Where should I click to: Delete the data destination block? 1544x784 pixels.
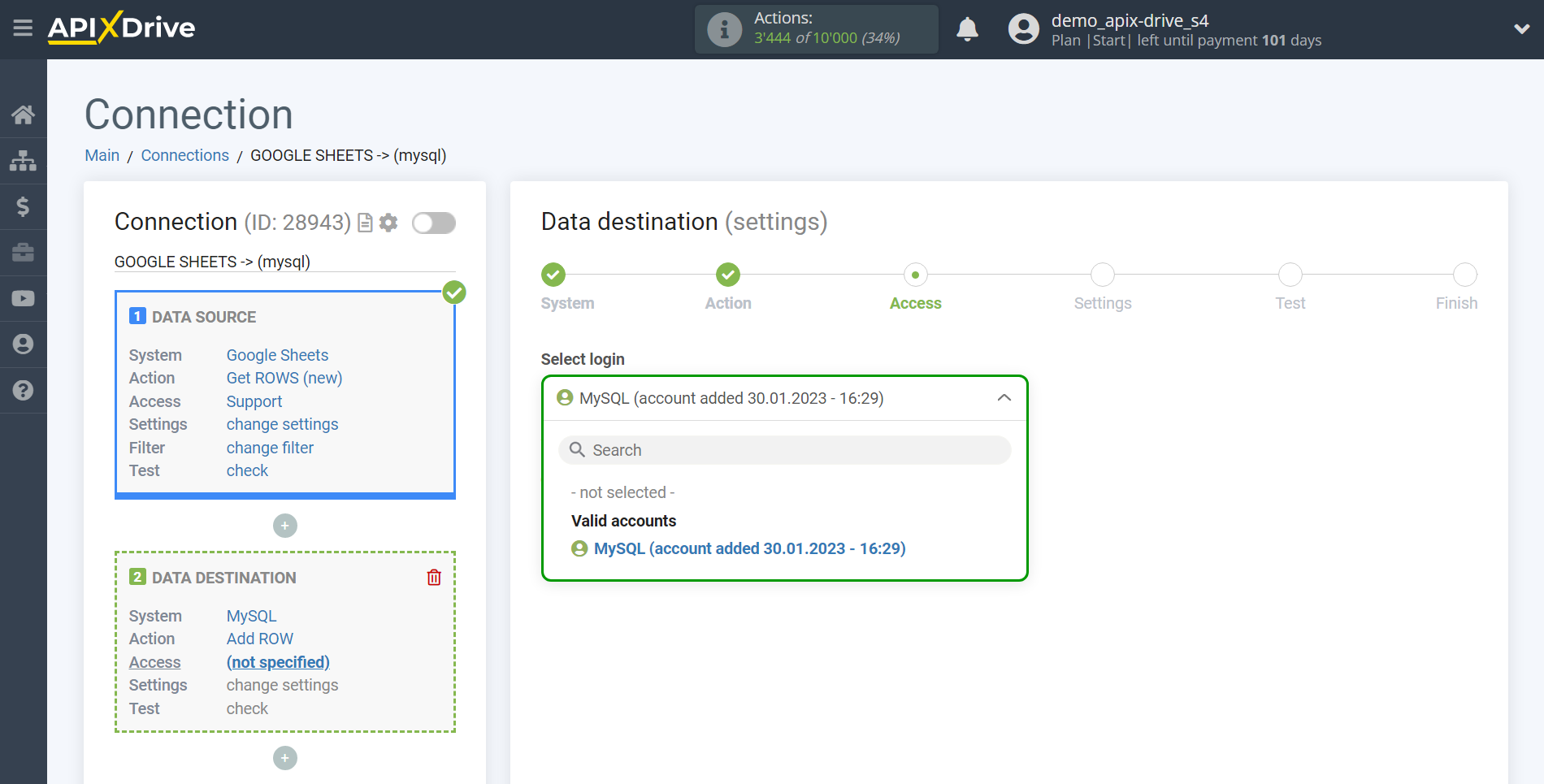(434, 578)
